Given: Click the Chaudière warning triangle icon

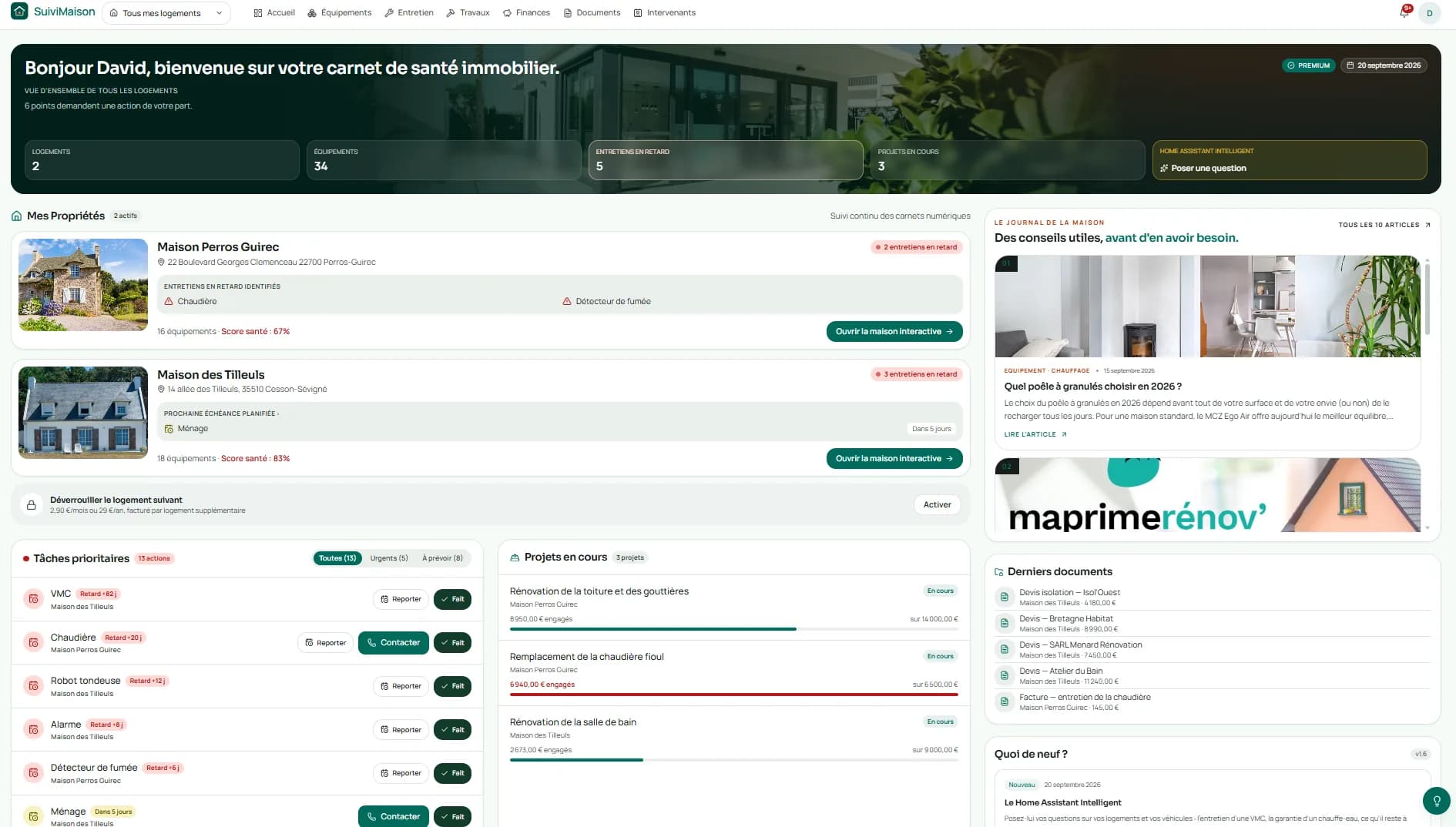Looking at the screenshot, I should 169,301.
